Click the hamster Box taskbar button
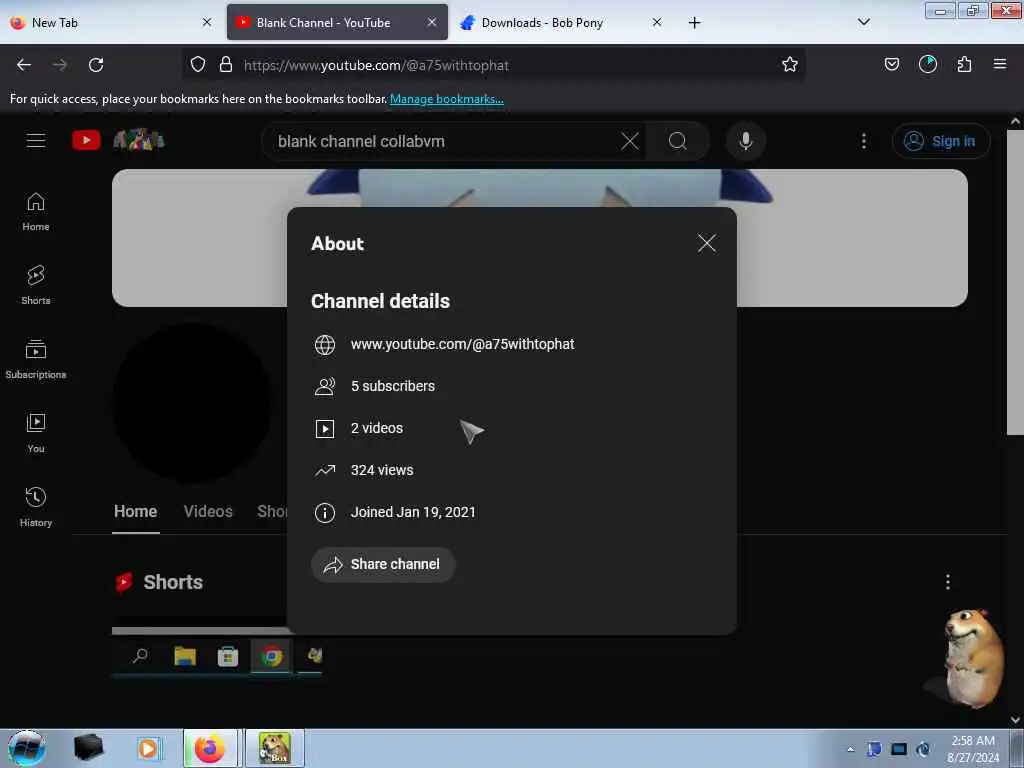This screenshot has height=768, width=1024. (274, 748)
